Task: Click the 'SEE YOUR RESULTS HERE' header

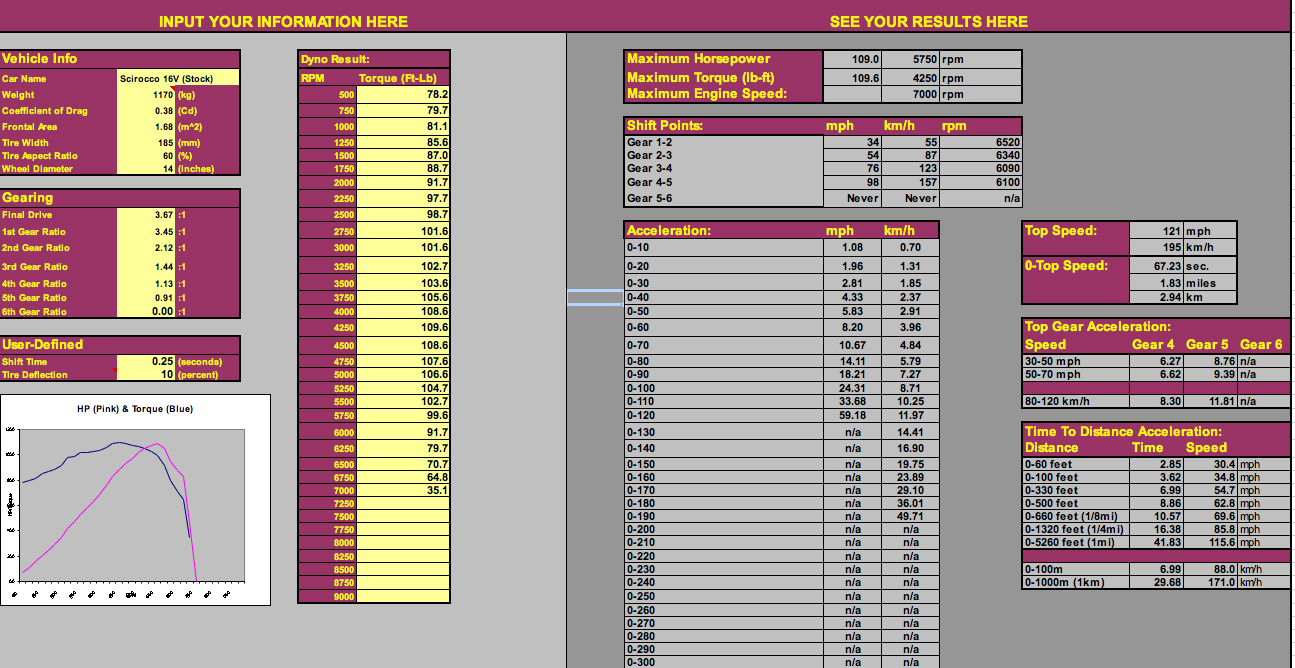Action: point(928,21)
